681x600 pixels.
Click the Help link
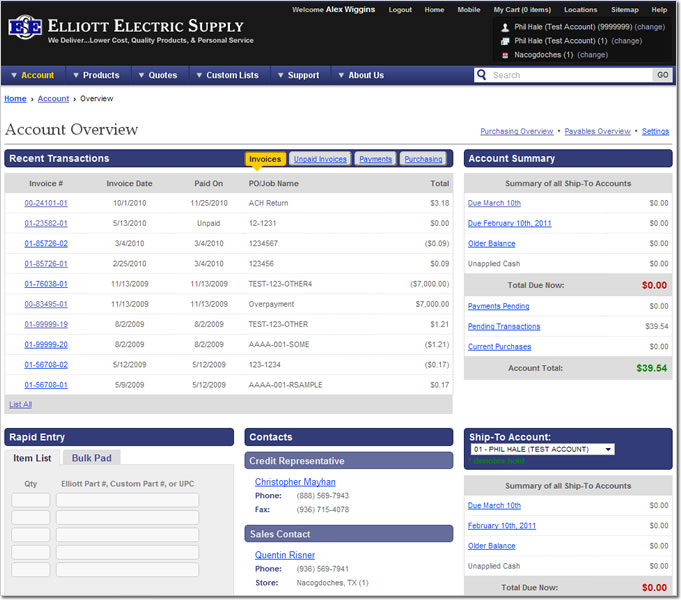click(x=659, y=10)
